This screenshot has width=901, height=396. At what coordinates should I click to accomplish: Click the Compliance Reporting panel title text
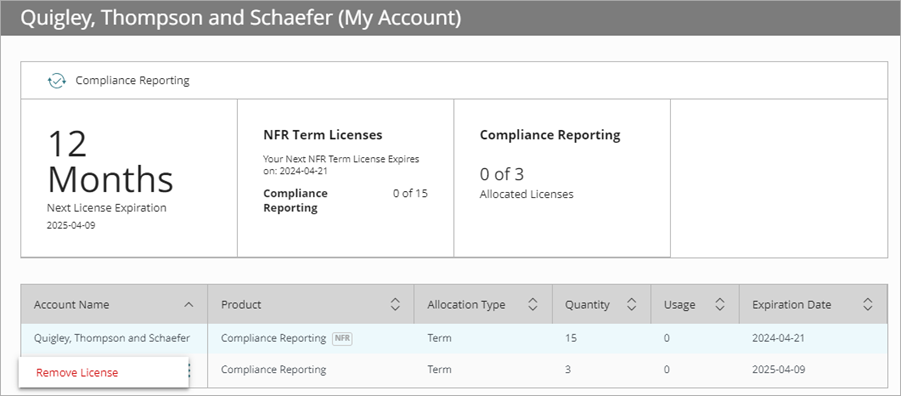coord(132,80)
